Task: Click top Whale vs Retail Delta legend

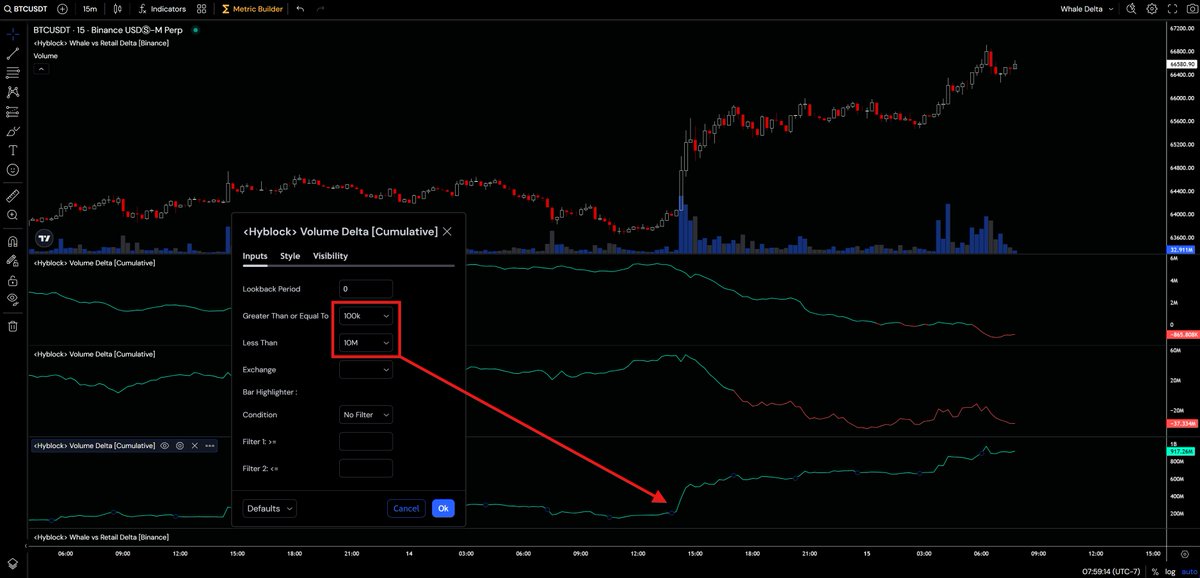Action: tap(101, 43)
